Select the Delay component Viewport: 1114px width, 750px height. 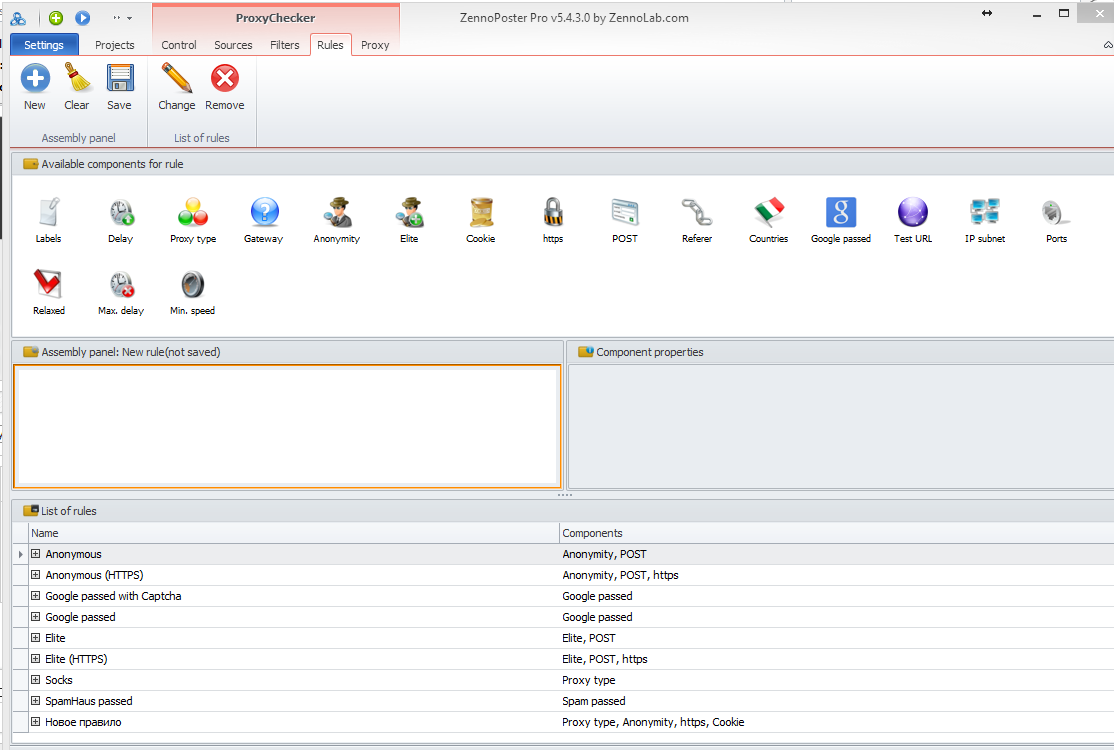[121, 220]
